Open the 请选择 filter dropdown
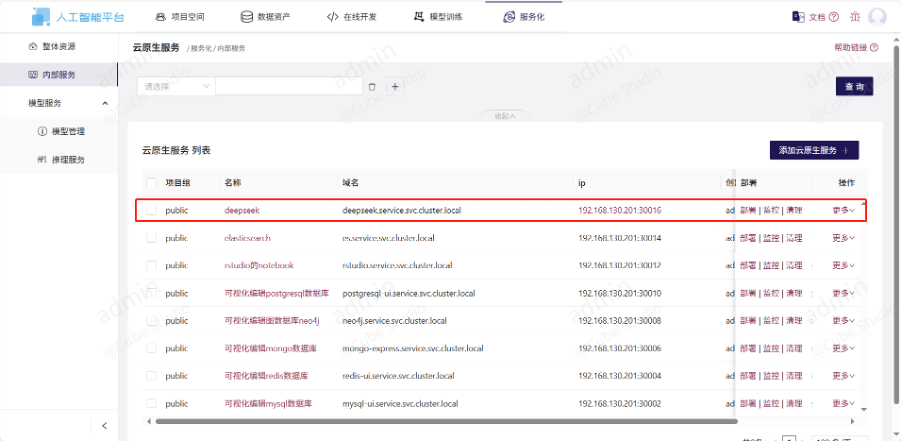This screenshot has height=442, width=902. 177,87
